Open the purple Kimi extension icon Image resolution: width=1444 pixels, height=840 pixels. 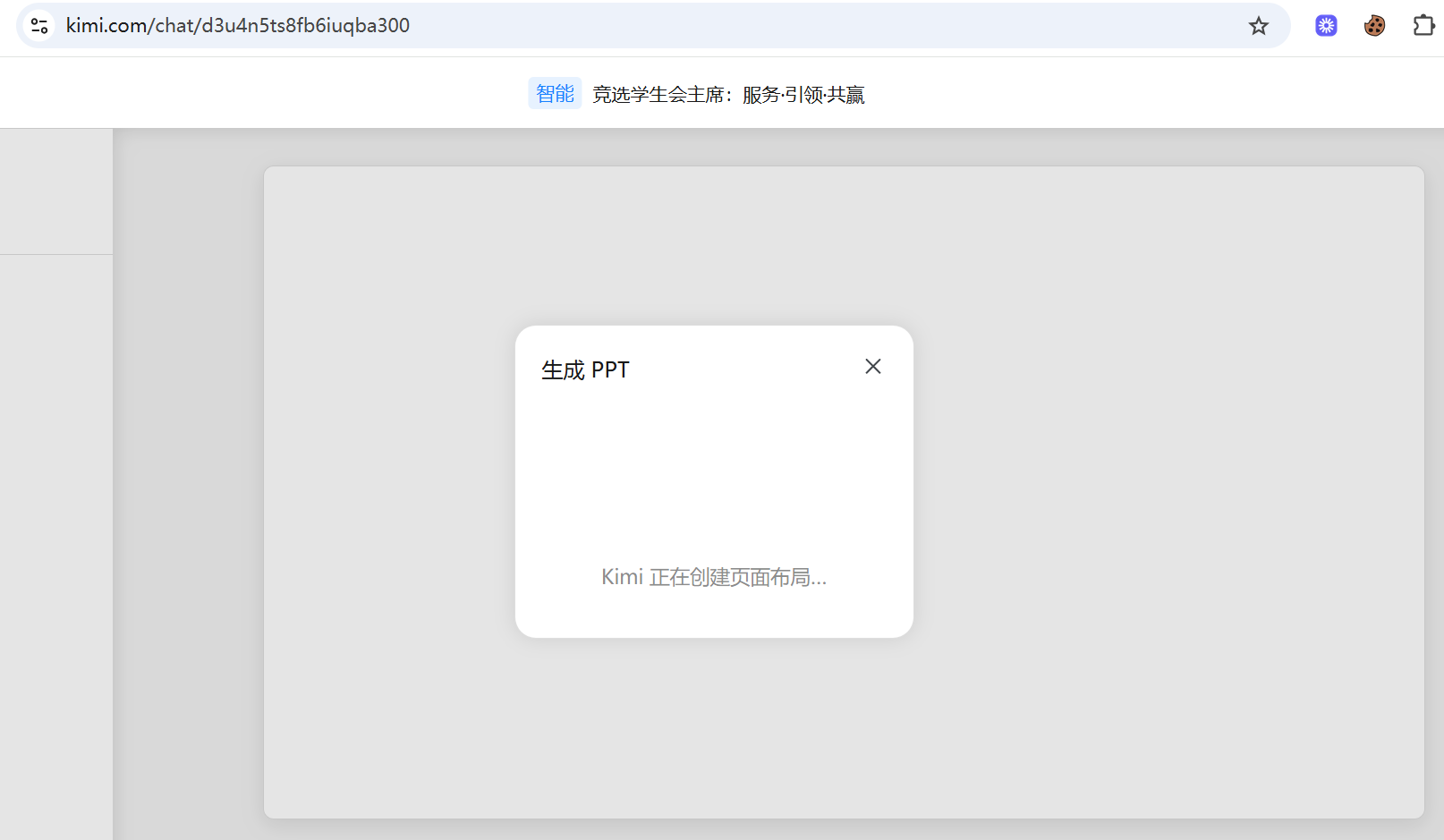(1325, 25)
